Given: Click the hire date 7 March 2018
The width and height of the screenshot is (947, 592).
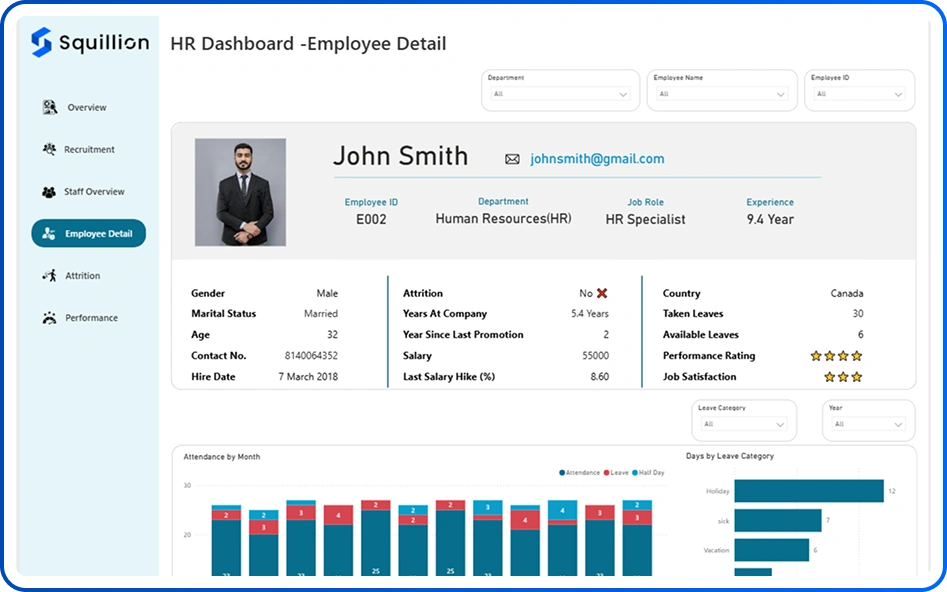Looking at the screenshot, I should [x=308, y=376].
